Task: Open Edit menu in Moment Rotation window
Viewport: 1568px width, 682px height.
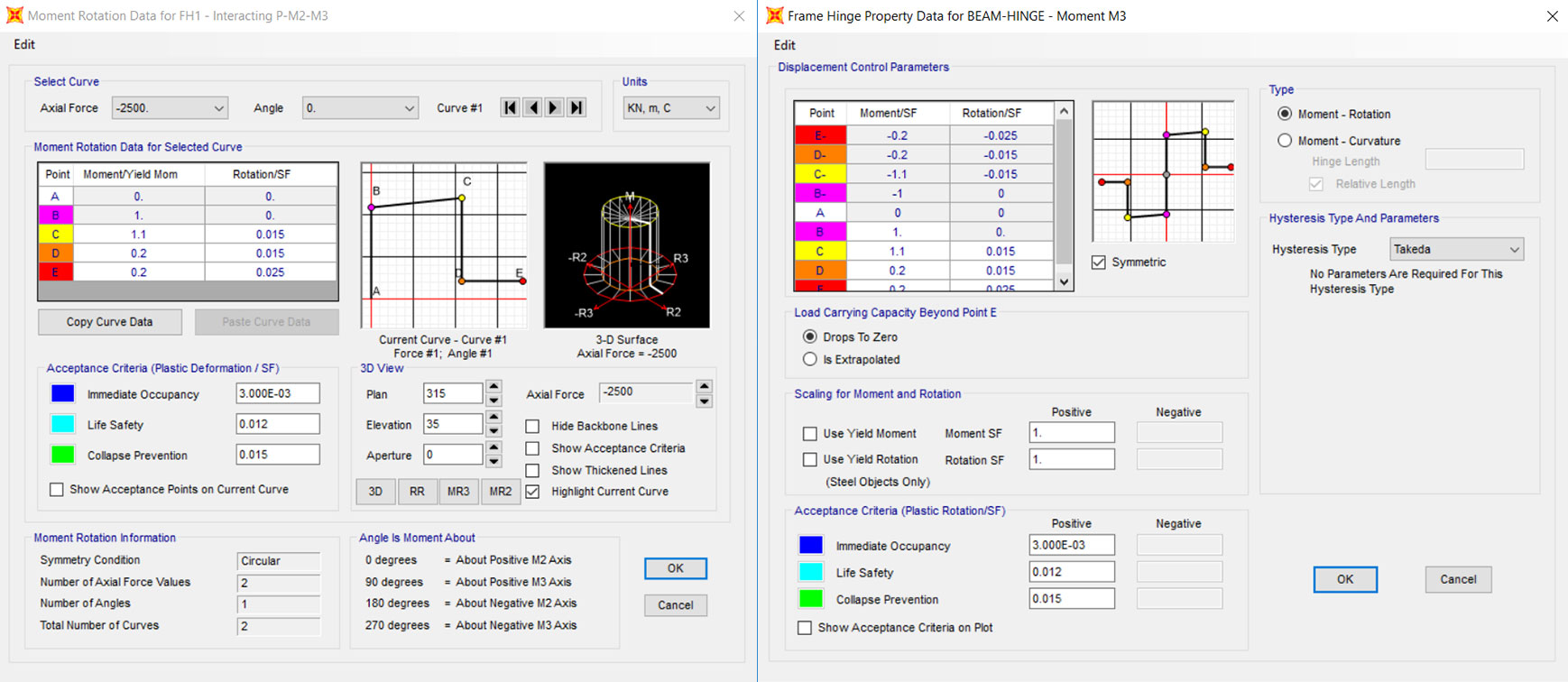Action: click(24, 44)
